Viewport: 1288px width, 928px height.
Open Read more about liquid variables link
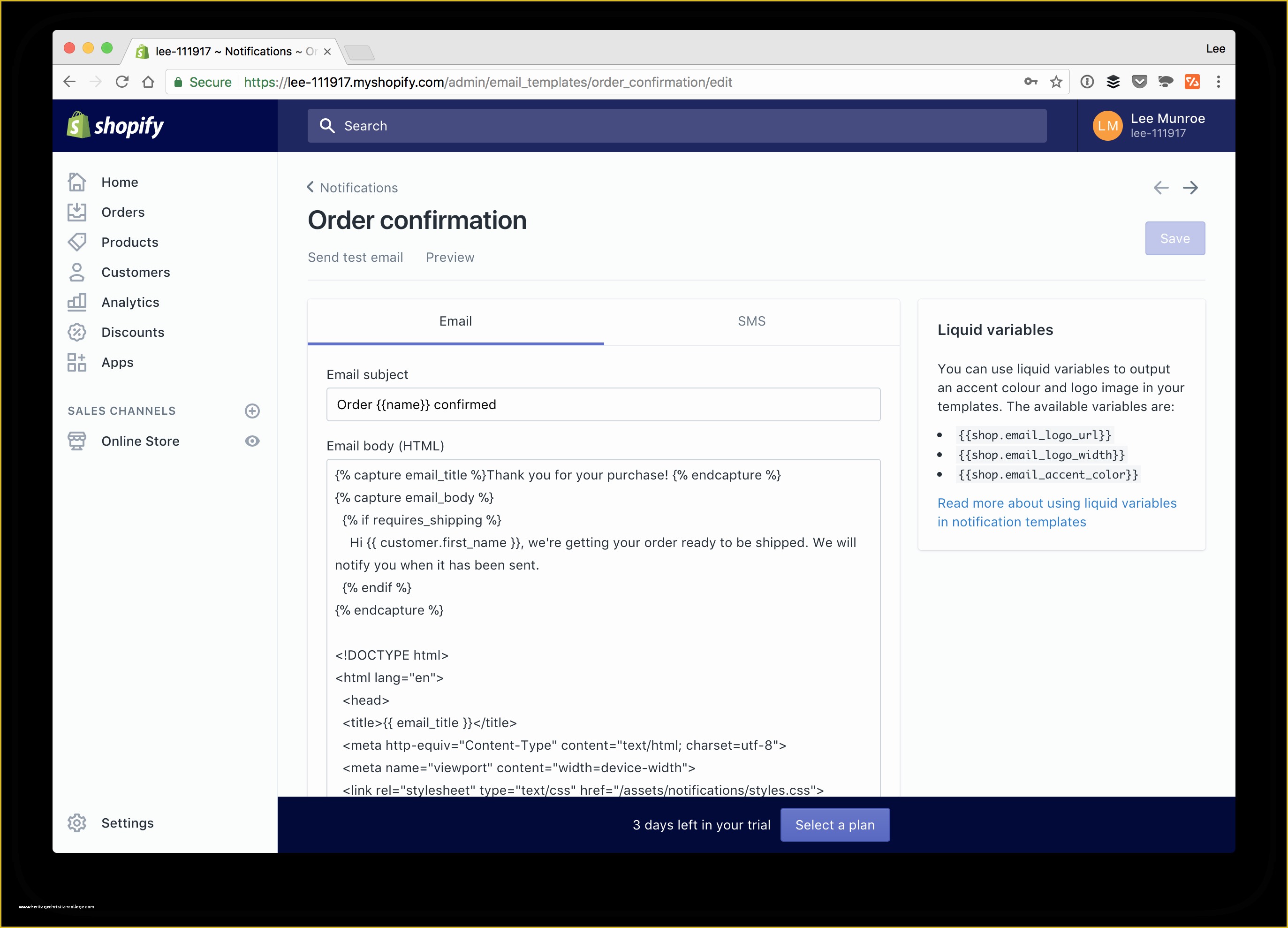tap(1058, 511)
